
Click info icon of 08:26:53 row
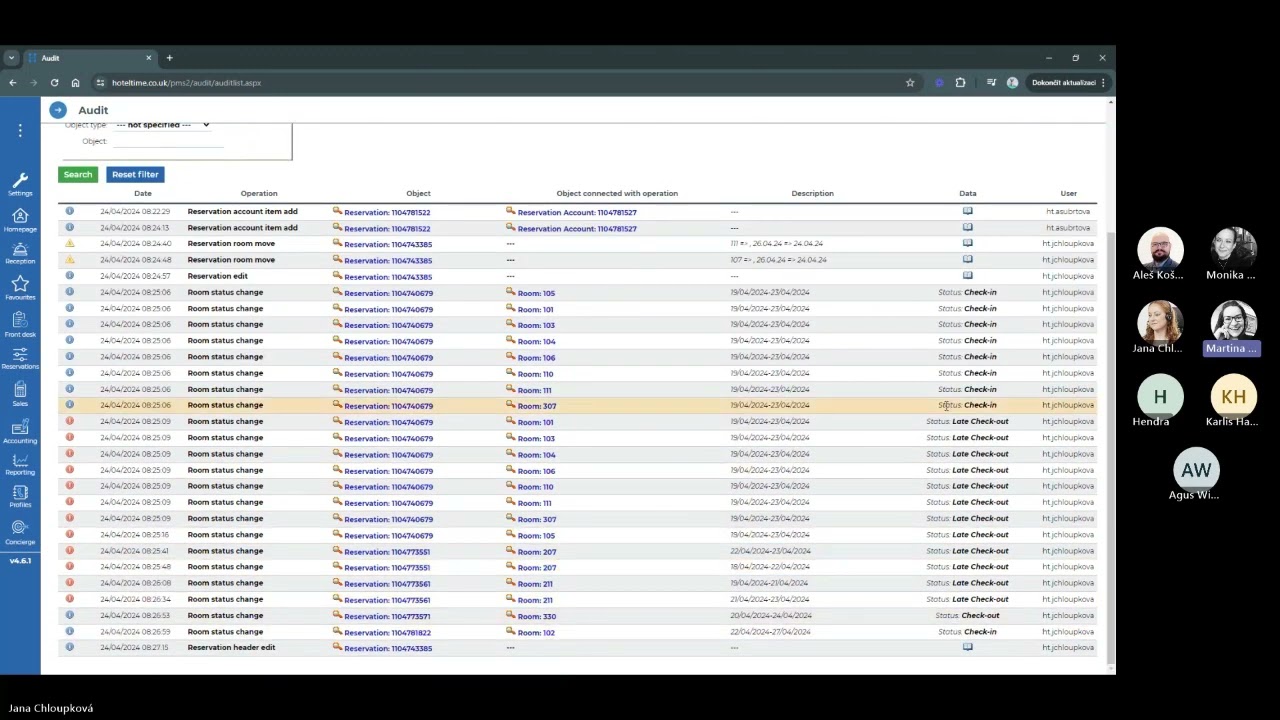point(70,615)
